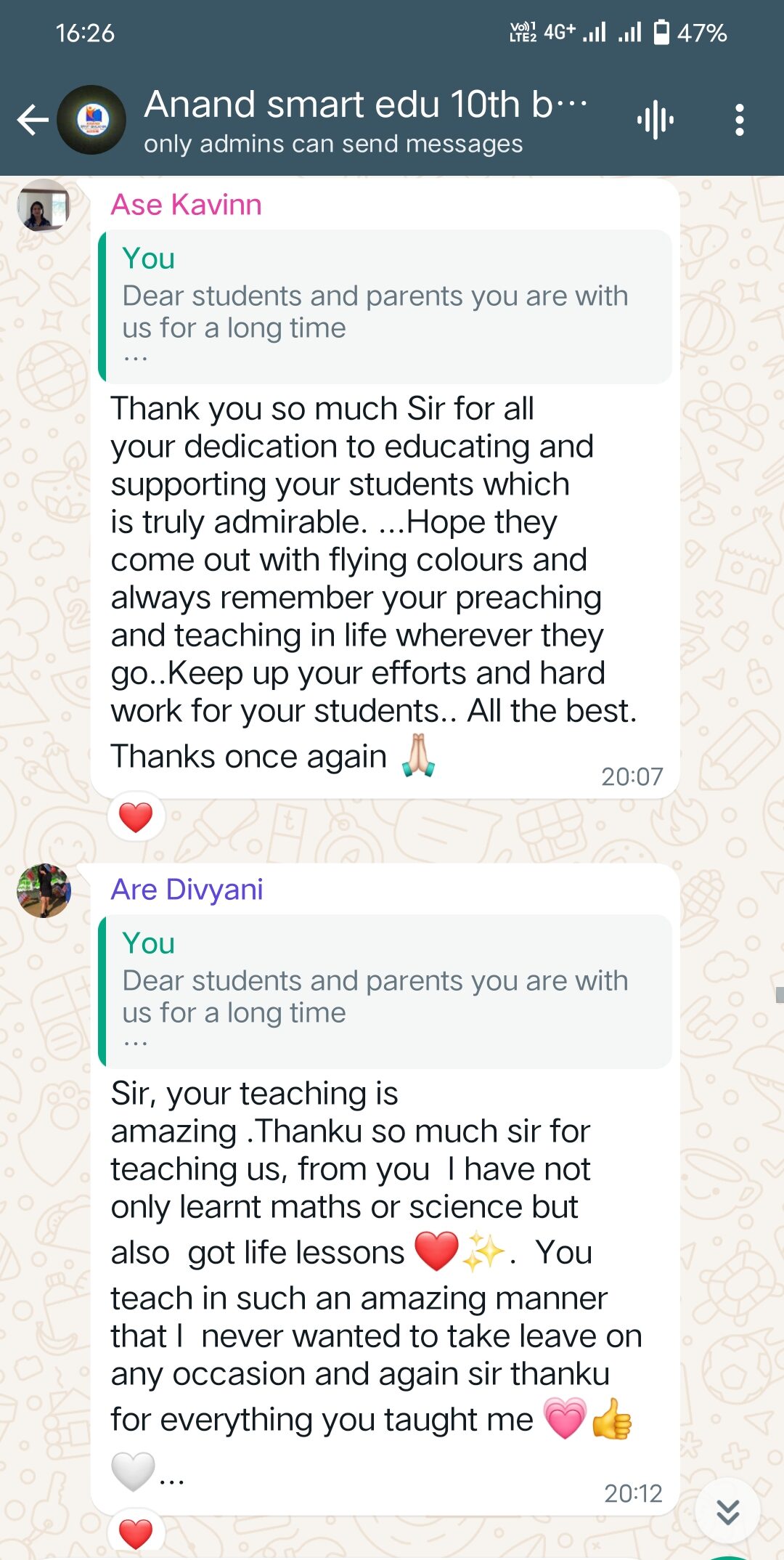Open the three-dot overflow menu

click(x=739, y=120)
